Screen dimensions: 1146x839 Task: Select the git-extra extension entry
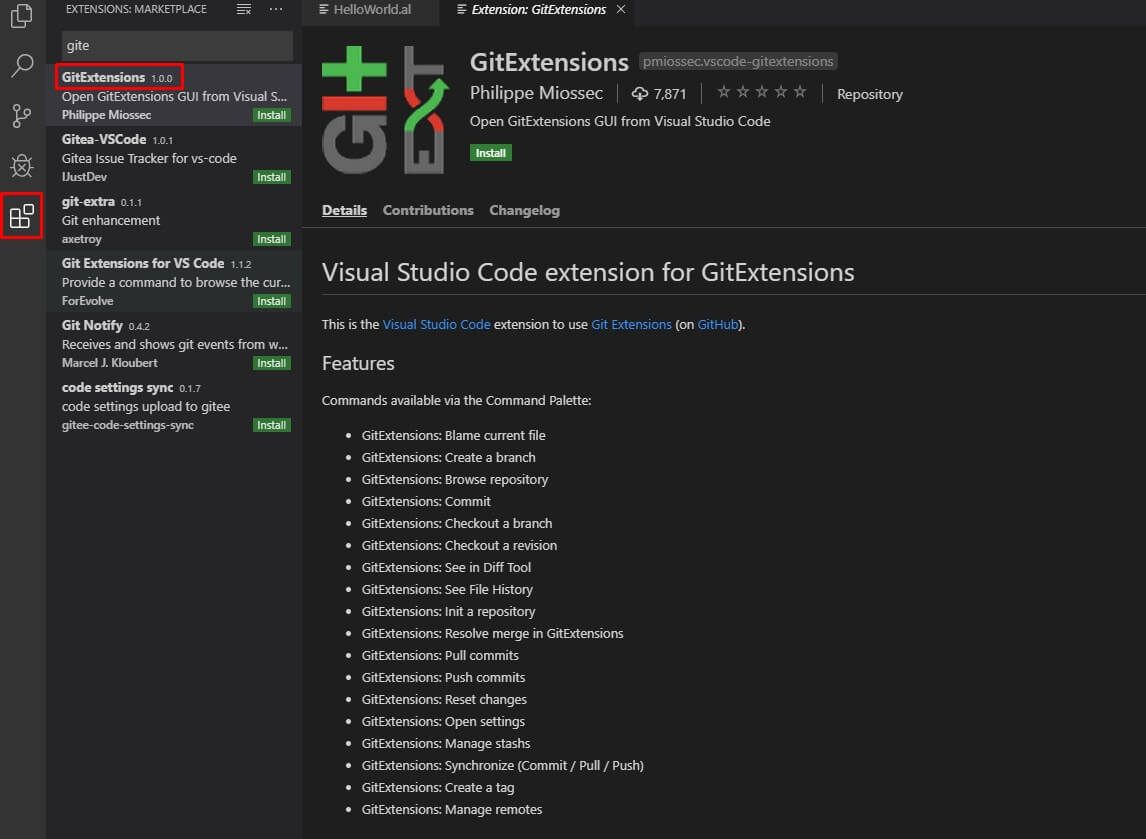[174, 219]
